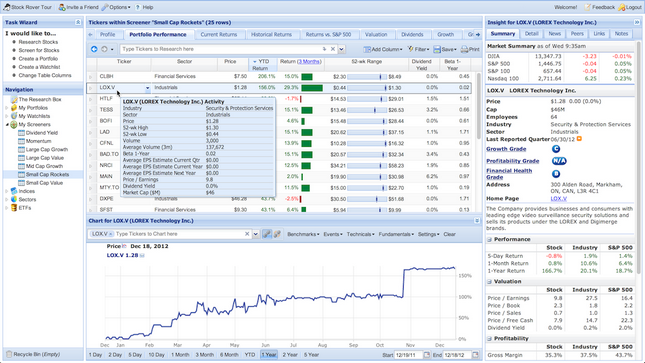Expand My Portfolios tree node
The width and height of the screenshot is (645, 363).
(7, 108)
